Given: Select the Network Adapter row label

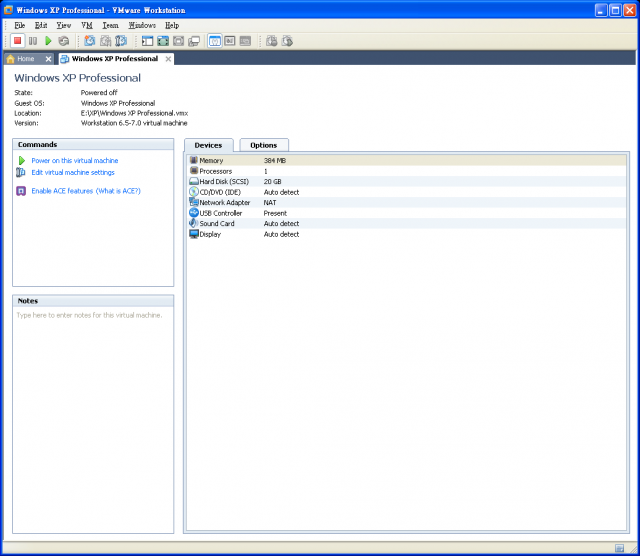Looking at the screenshot, I should (224, 202).
